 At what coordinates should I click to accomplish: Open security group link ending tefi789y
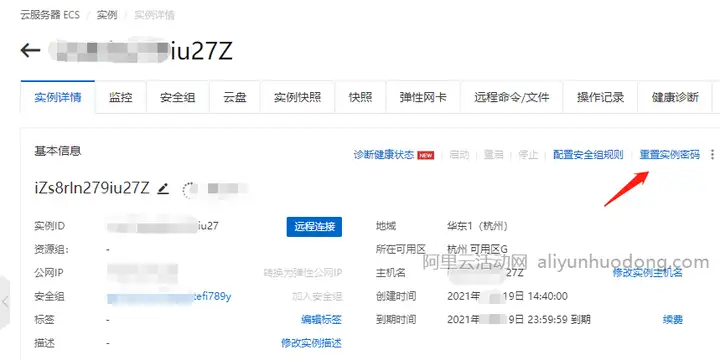169,297
